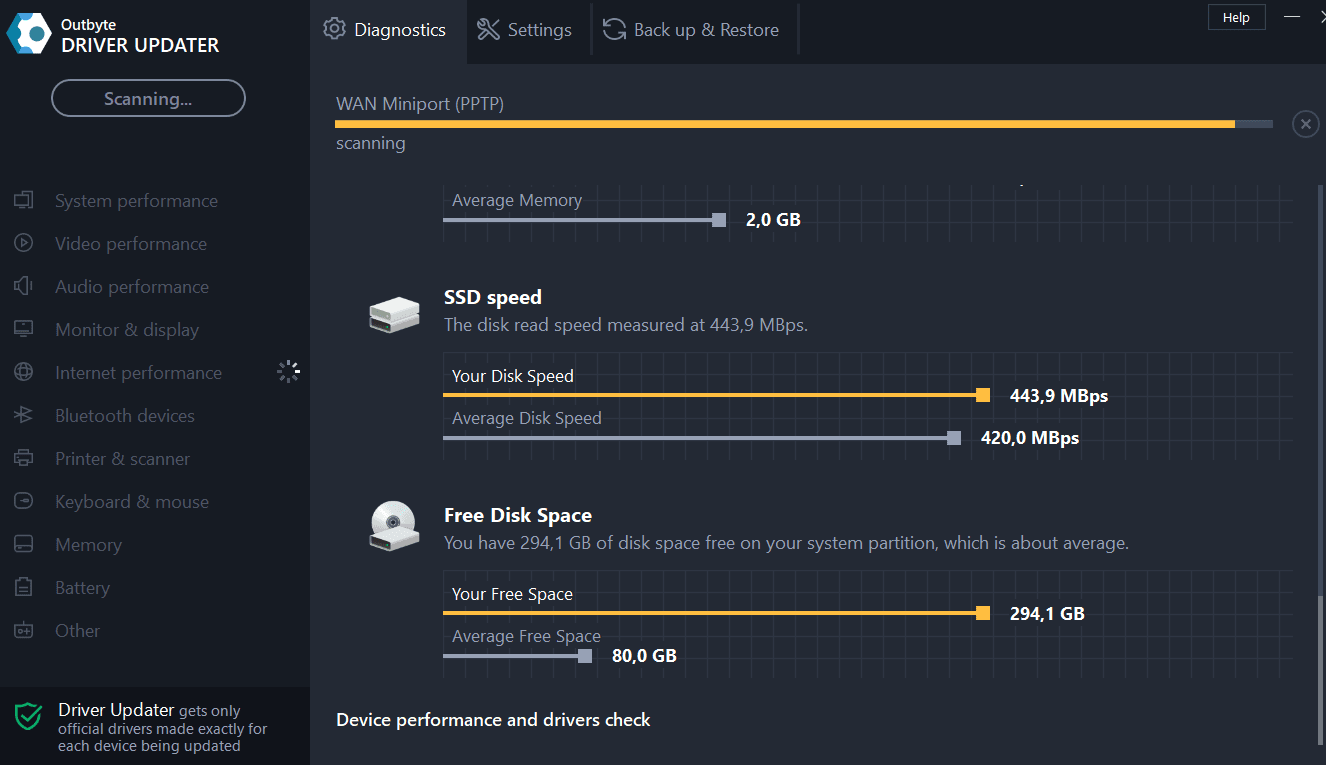This screenshot has height=765, width=1326.
Task: Click the Help button
Action: (x=1236, y=18)
